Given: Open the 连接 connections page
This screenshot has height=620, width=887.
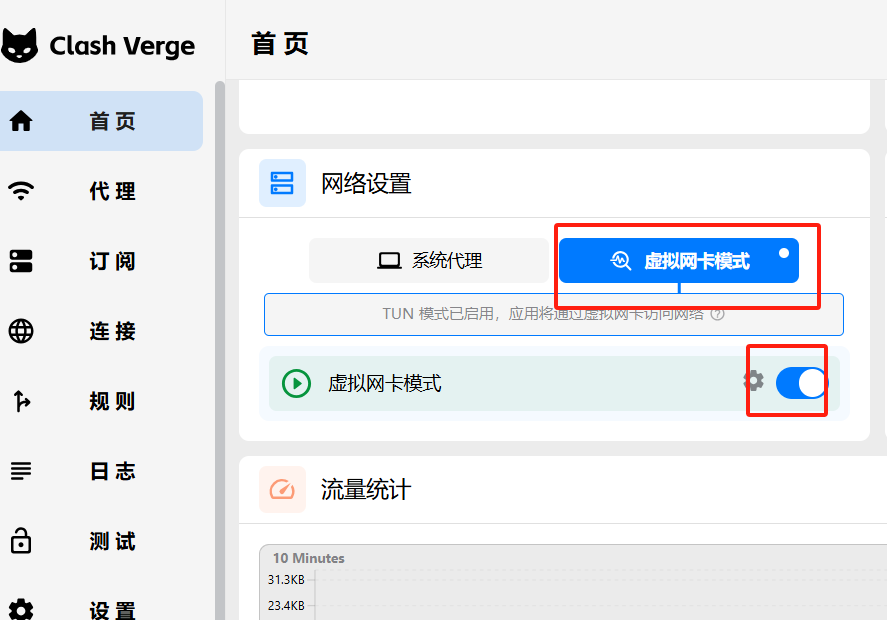Looking at the screenshot, I should 101,331.
